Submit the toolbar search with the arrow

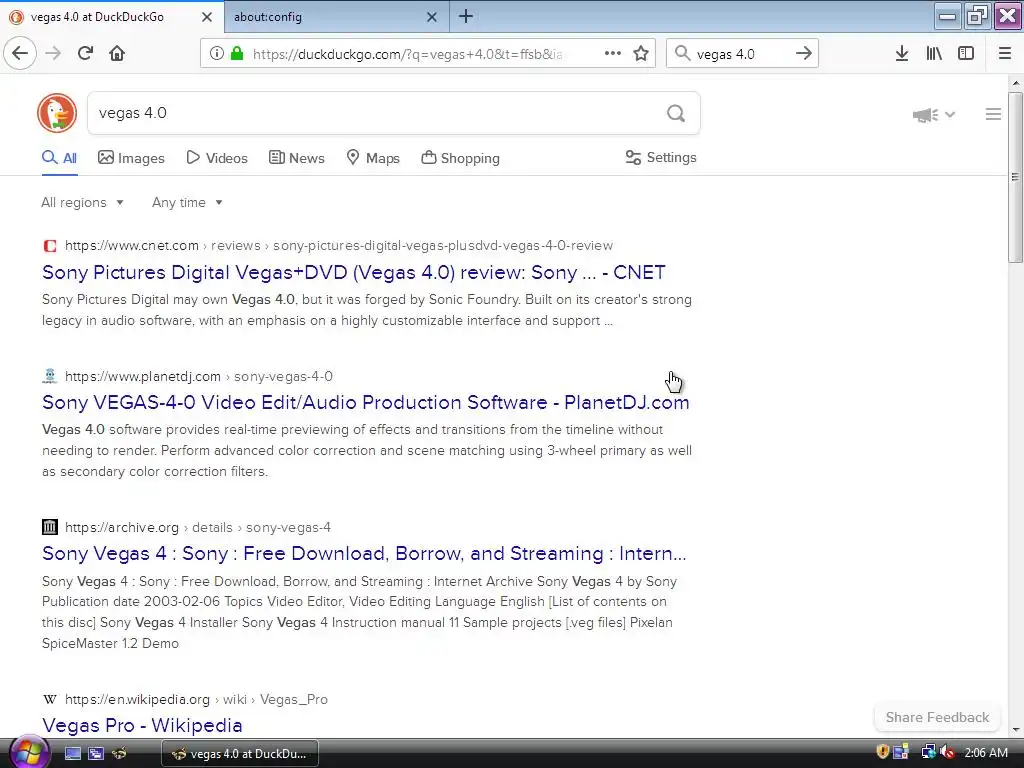803,53
